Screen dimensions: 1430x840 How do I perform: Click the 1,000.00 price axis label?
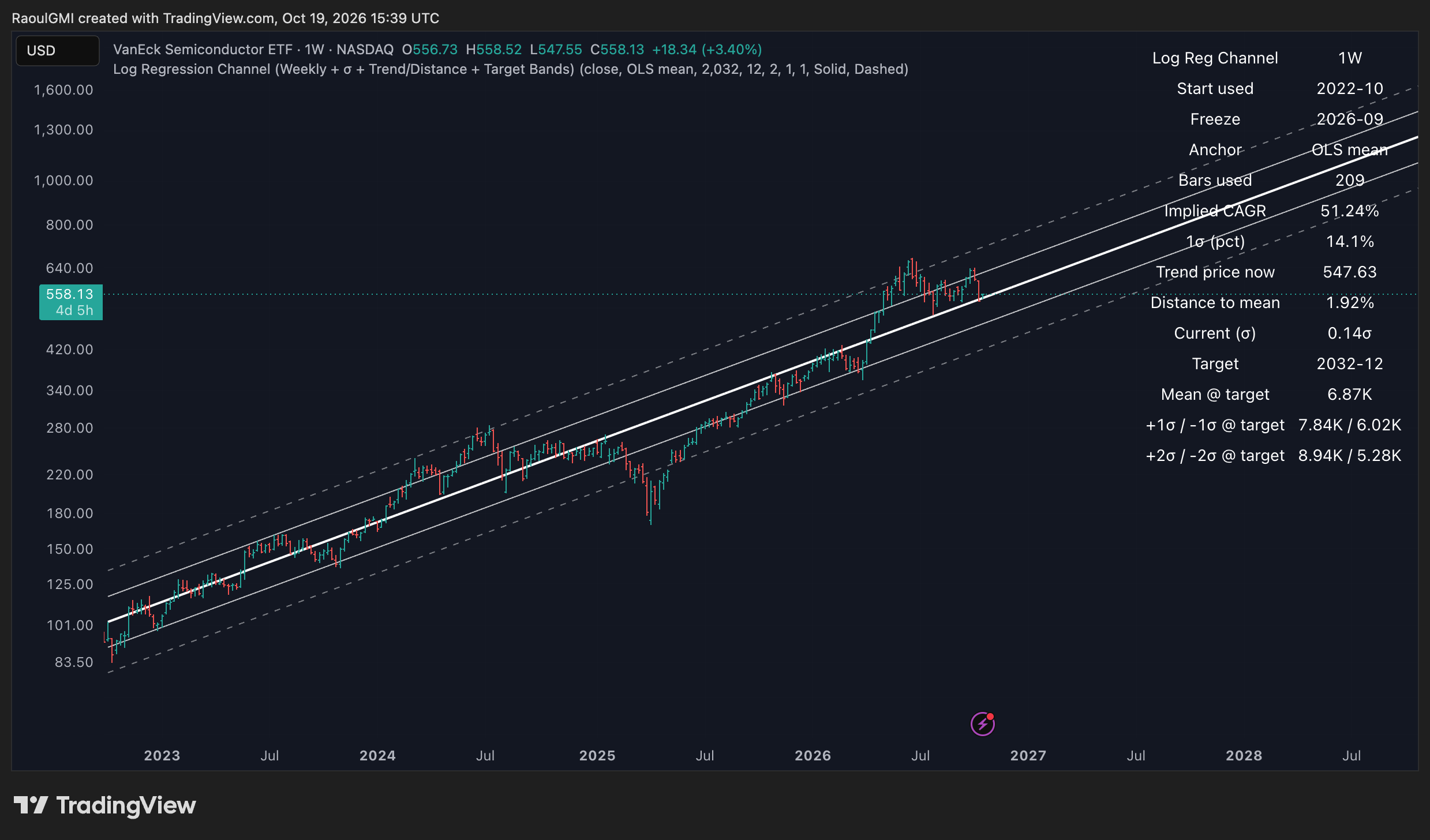click(x=63, y=180)
